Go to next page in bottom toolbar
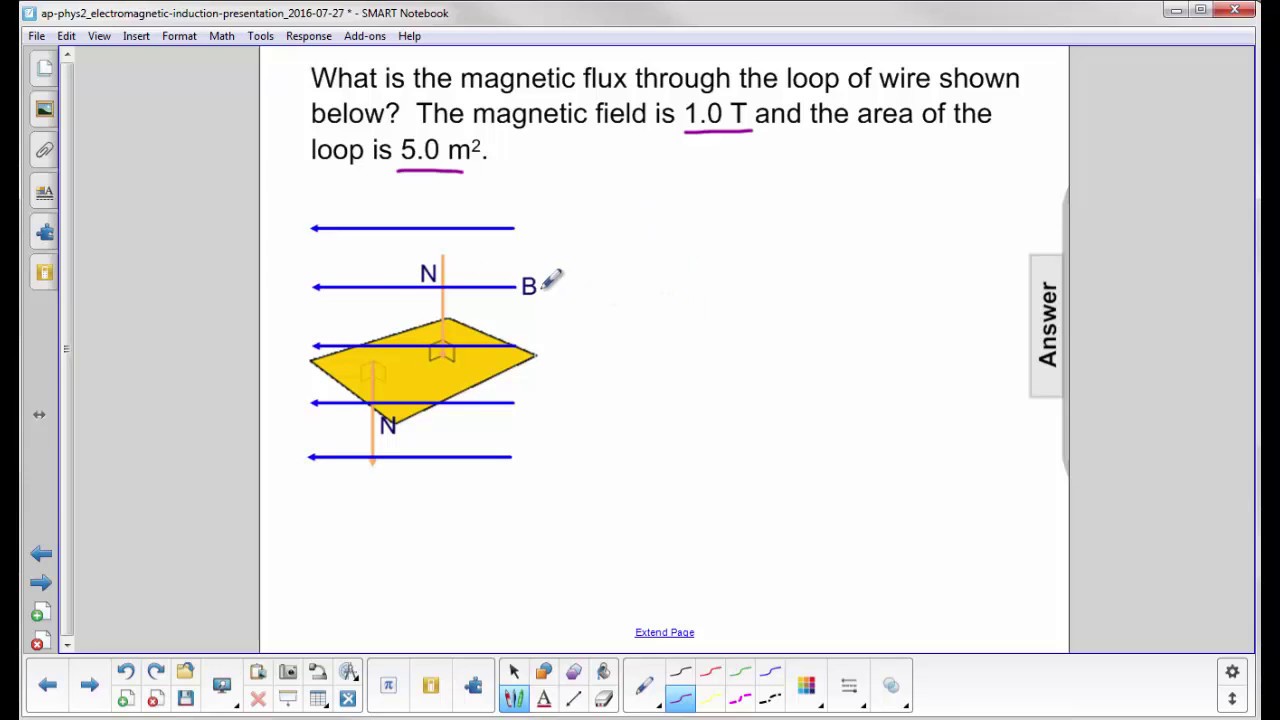The width and height of the screenshot is (1280, 720). (x=89, y=685)
